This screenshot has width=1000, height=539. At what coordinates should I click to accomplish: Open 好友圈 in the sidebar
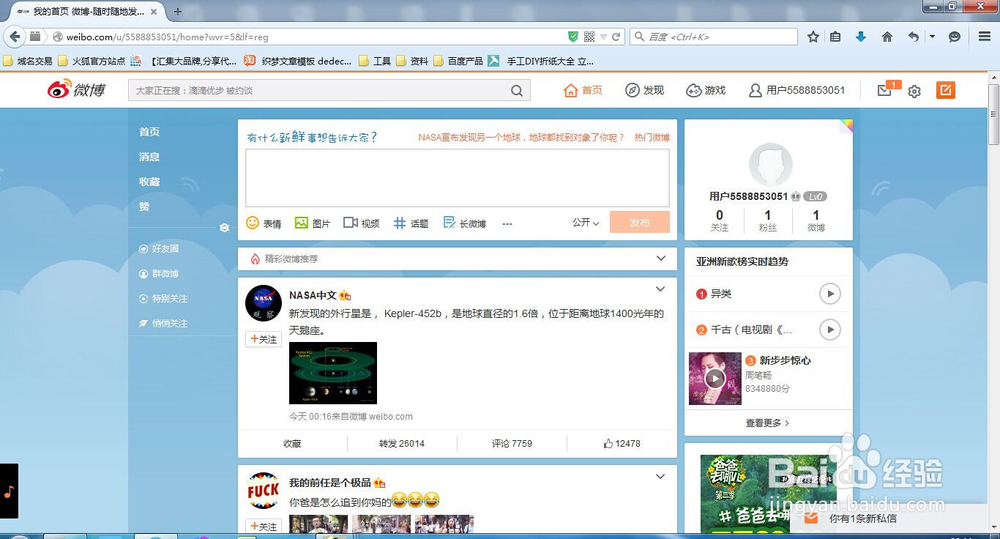click(159, 249)
